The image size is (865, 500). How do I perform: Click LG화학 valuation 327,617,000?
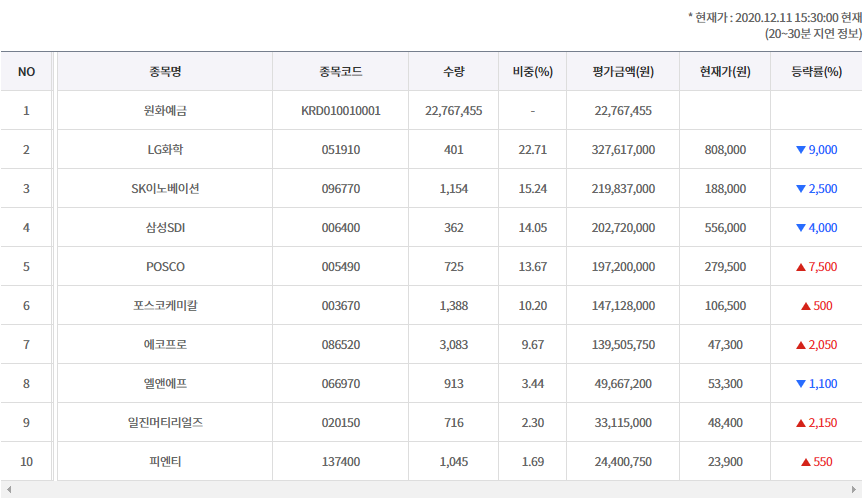tap(623, 150)
